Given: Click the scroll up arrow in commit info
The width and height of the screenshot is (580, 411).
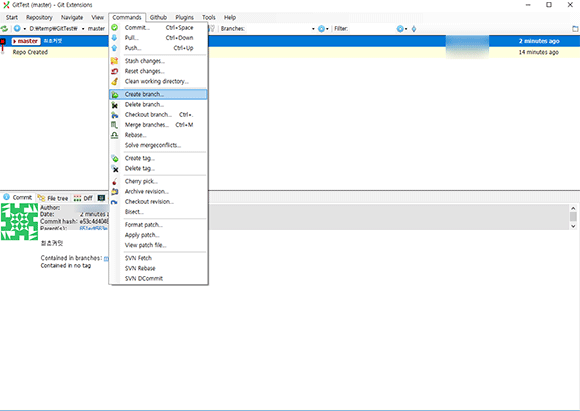Looking at the screenshot, I should [x=573, y=208].
